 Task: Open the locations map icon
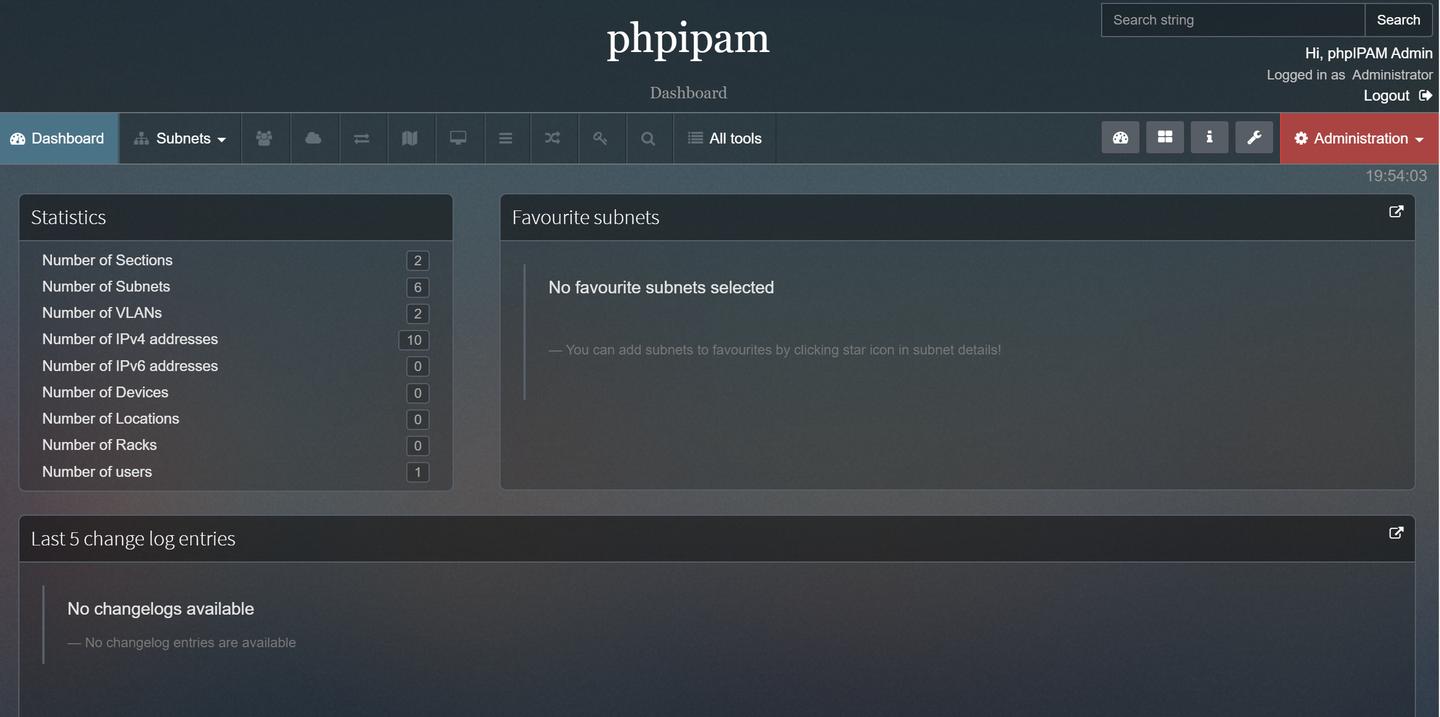tap(411, 138)
